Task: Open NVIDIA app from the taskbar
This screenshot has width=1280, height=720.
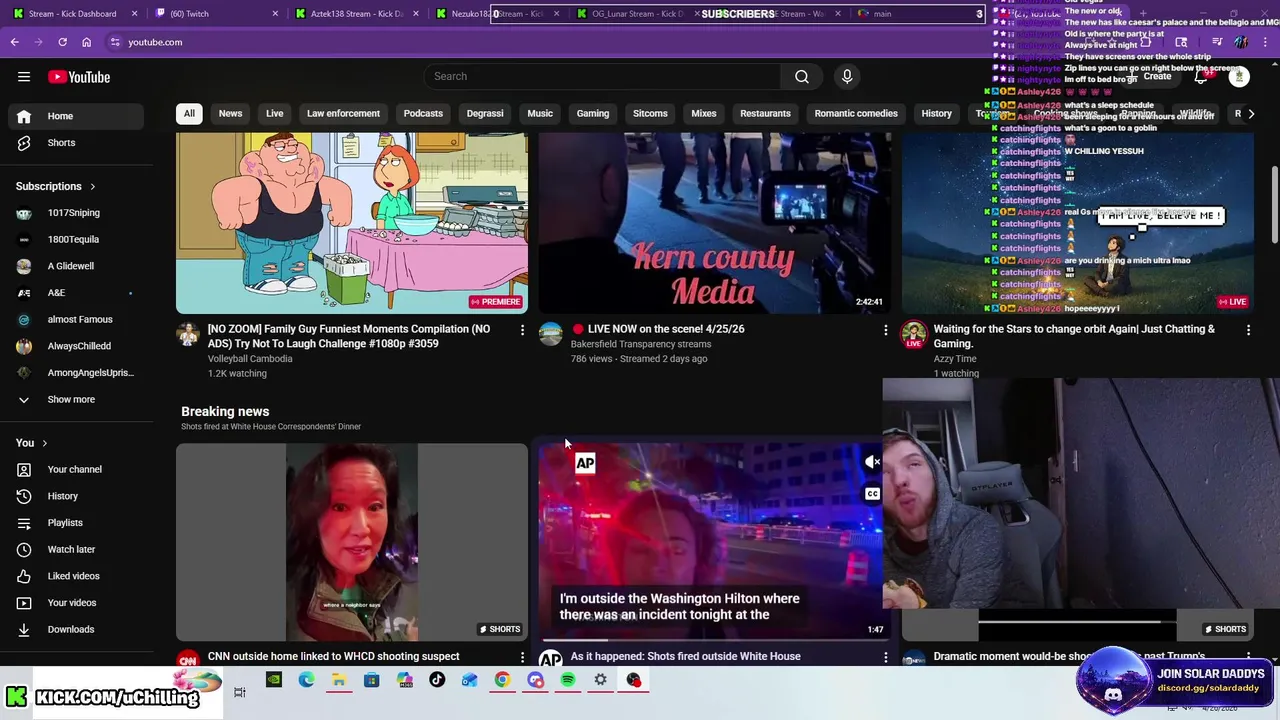Action: pos(274,680)
